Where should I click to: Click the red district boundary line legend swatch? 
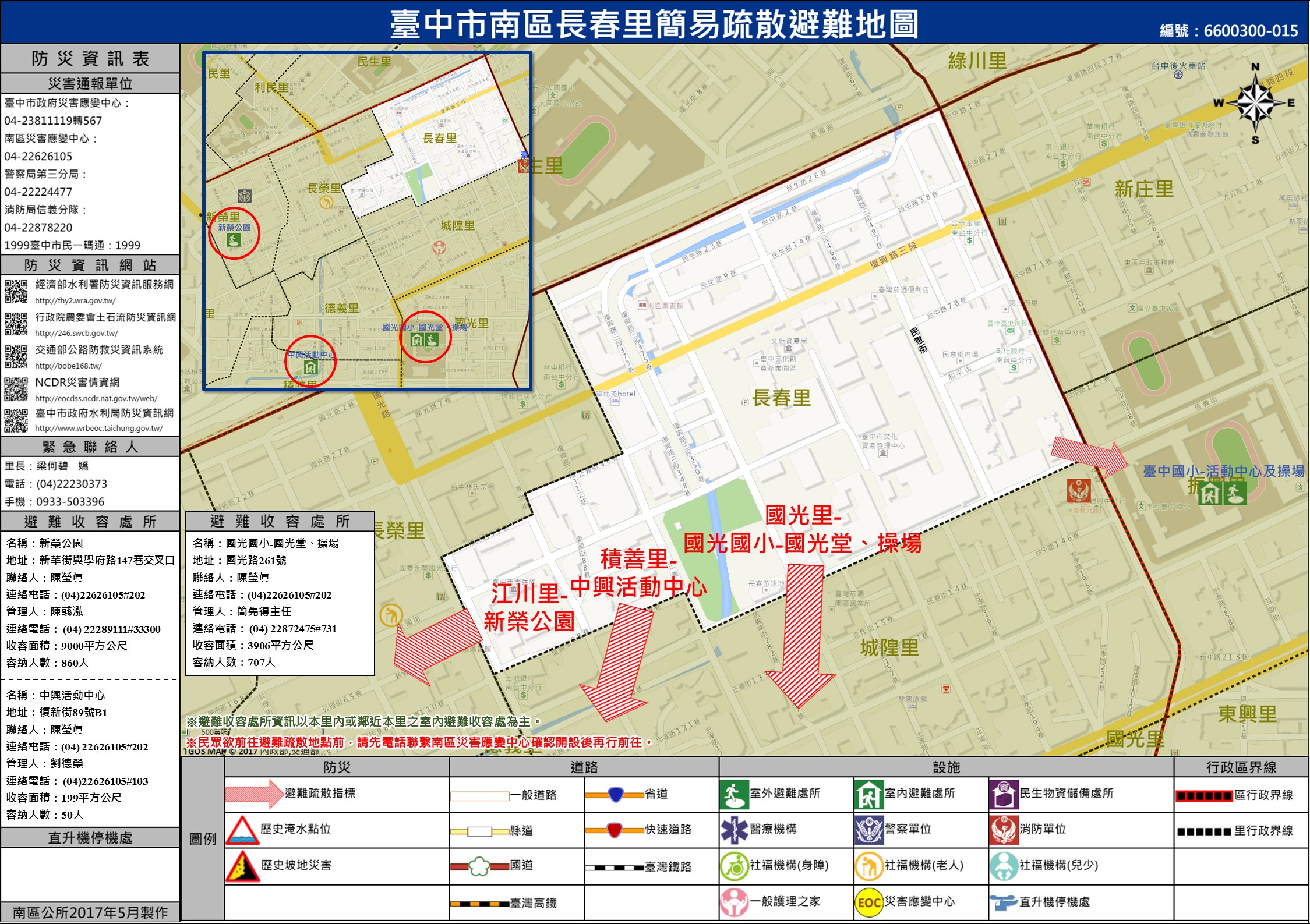(x=1203, y=796)
